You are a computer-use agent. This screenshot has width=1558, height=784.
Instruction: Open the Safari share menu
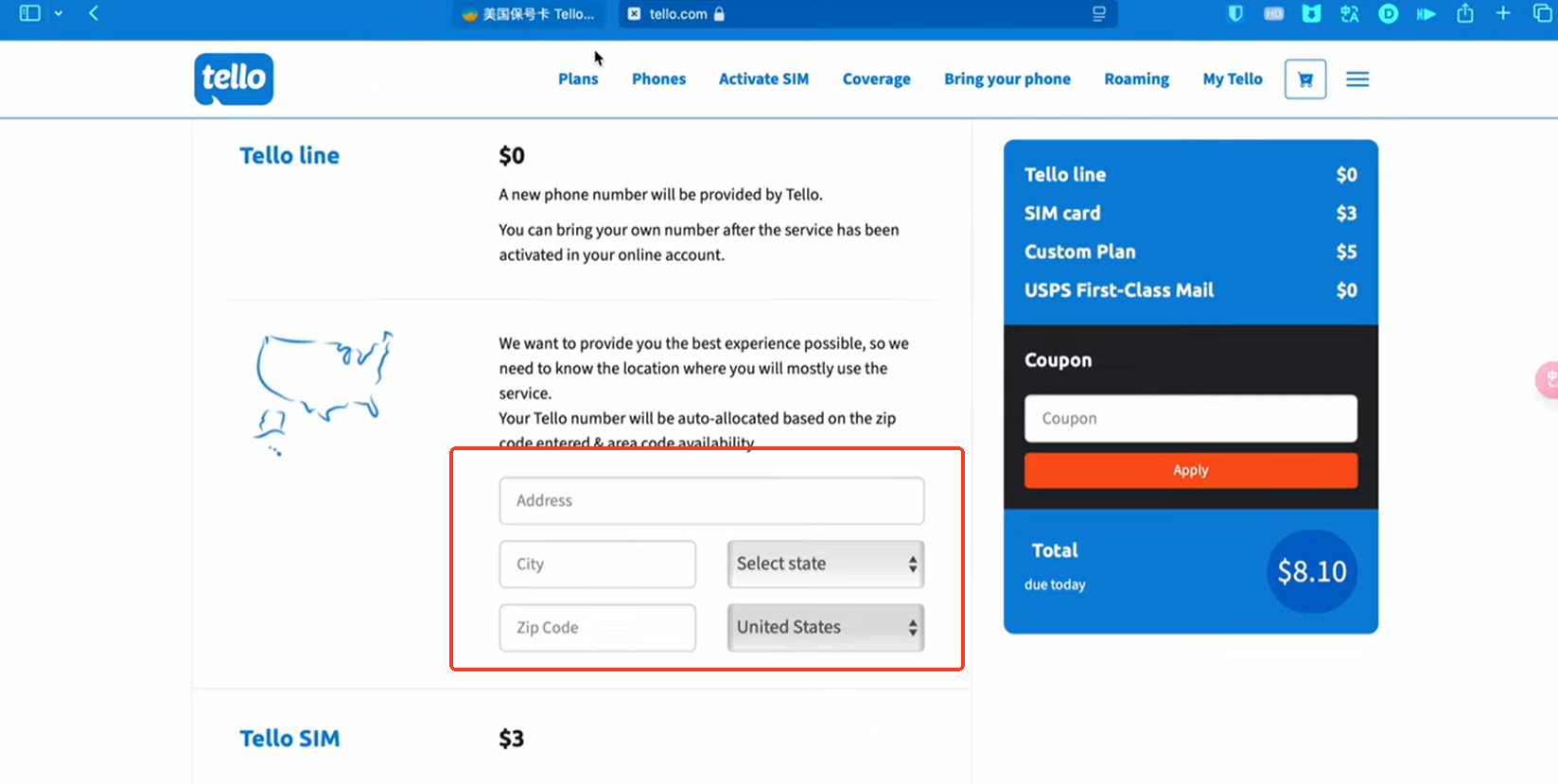(1465, 13)
